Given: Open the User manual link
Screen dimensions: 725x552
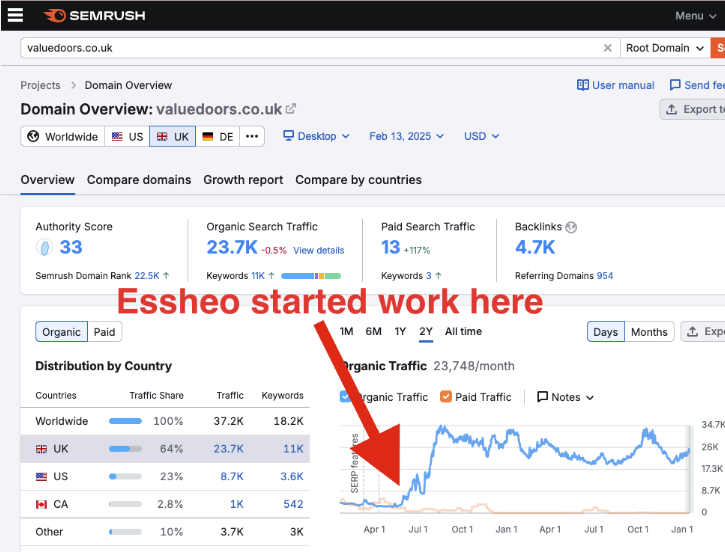Looking at the screenshot, I should [x=615, y=85].
